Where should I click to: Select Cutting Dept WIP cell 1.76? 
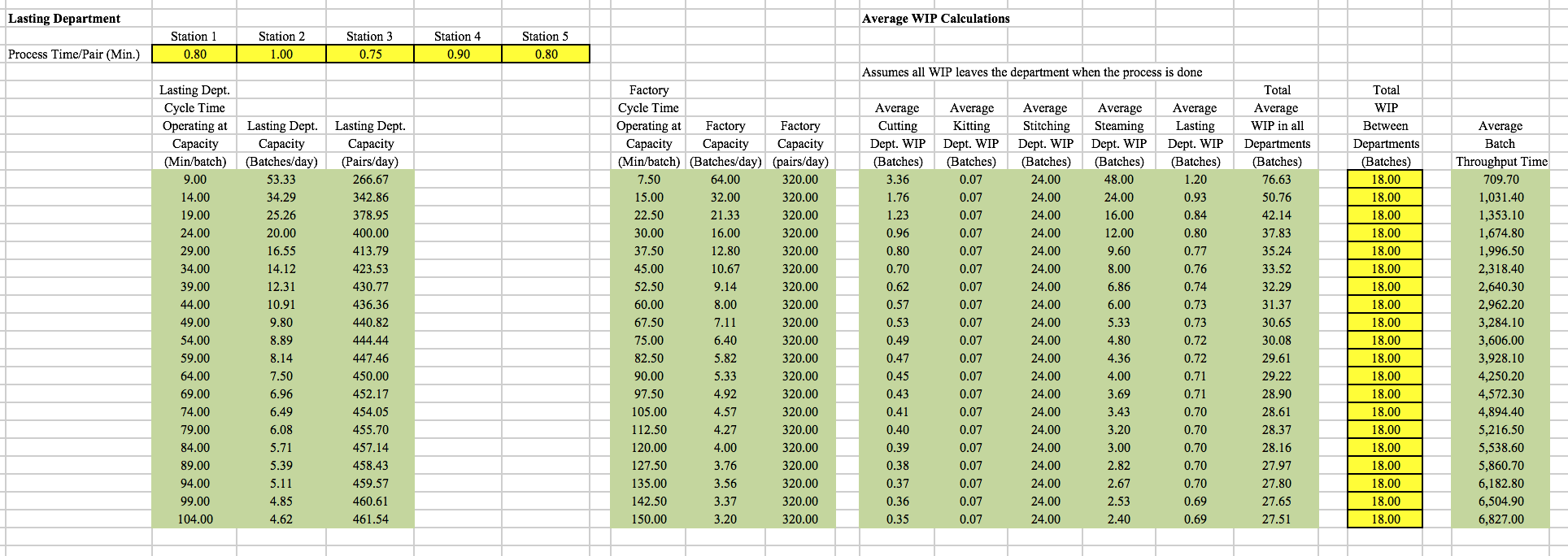point(898,197)
